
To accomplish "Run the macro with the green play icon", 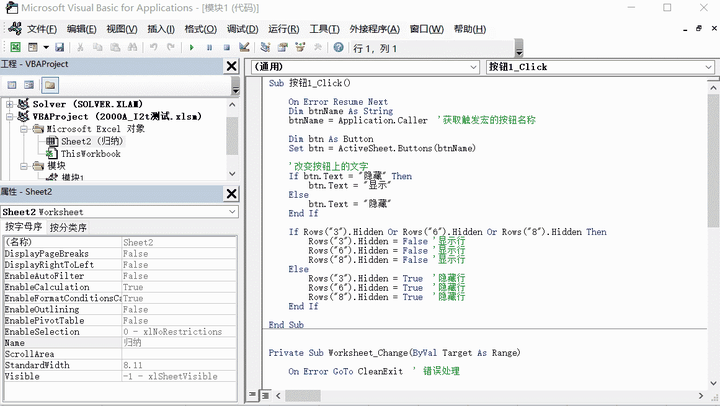I will 191,47.
